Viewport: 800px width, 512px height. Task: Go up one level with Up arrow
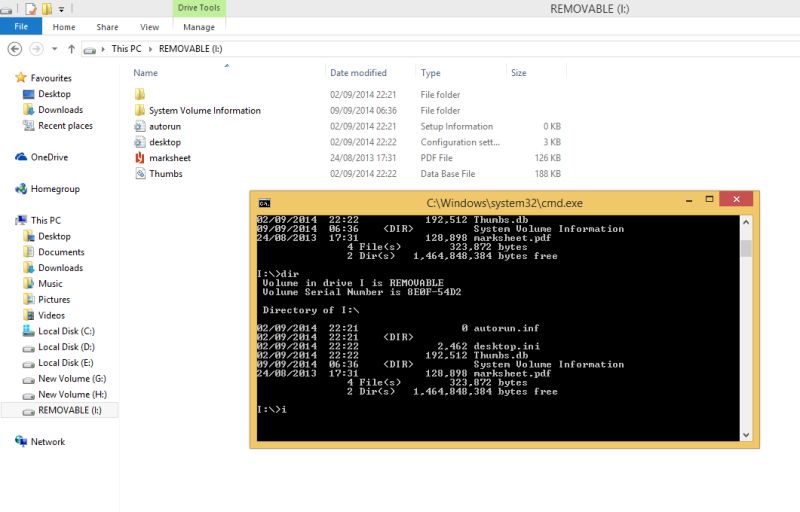[x=71, y=49]
